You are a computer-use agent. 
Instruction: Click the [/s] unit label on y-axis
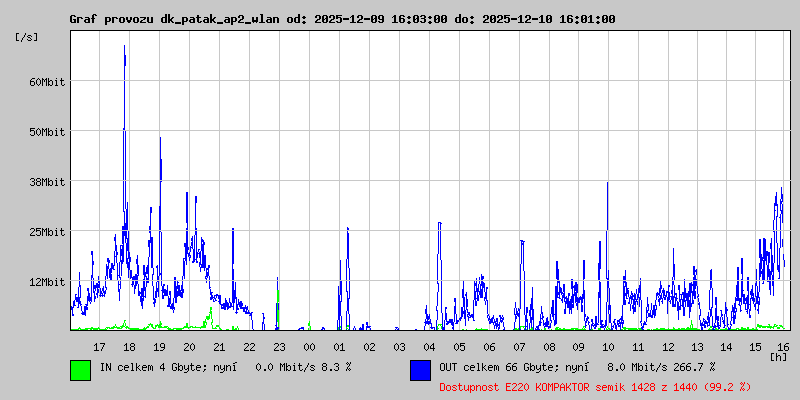point(27,37)
